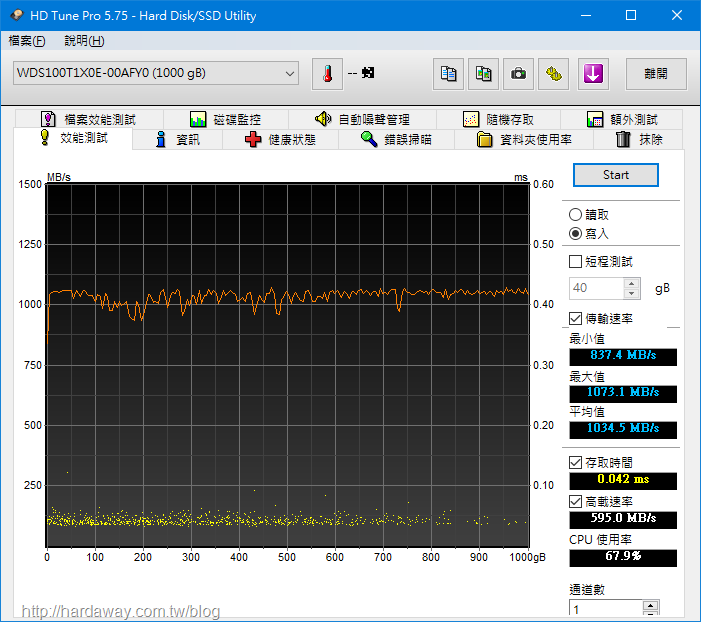Image resolution: width=701 pixels, height=622 pixels.
Task: Click the access time value 0.042 ms
Action: pos(623,480)
